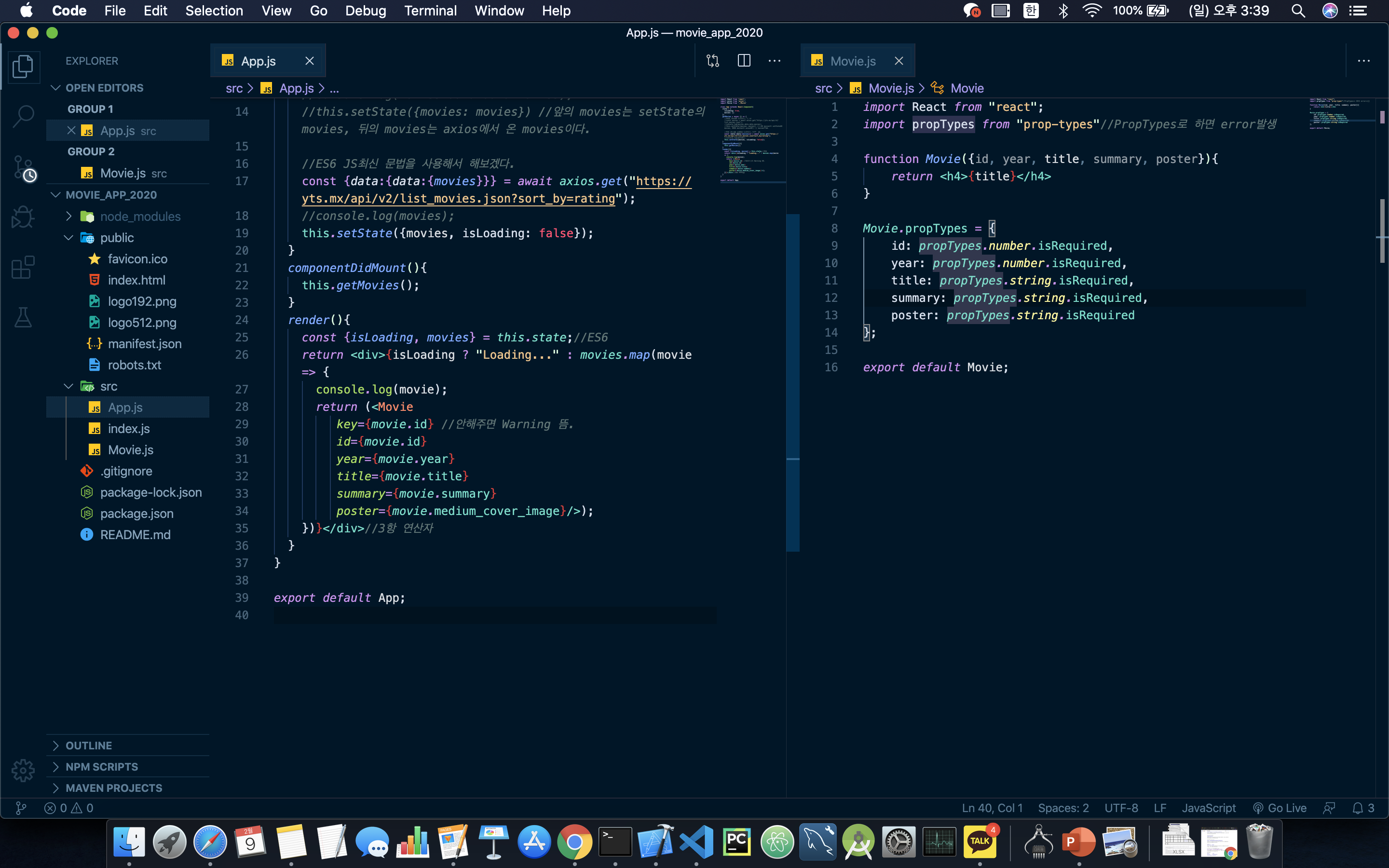The image size is (1389, 868).
Task: Change the JavaScript language mode
Action: (x=1208, y=808)
